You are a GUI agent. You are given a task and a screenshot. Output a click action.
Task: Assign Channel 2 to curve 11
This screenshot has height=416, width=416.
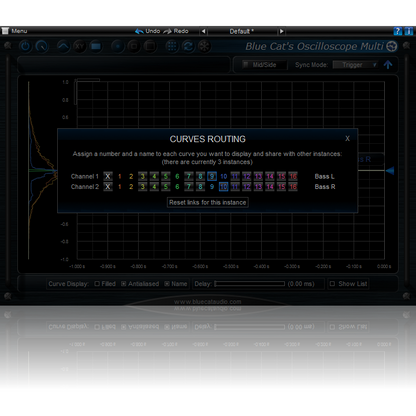pos(235,187)
